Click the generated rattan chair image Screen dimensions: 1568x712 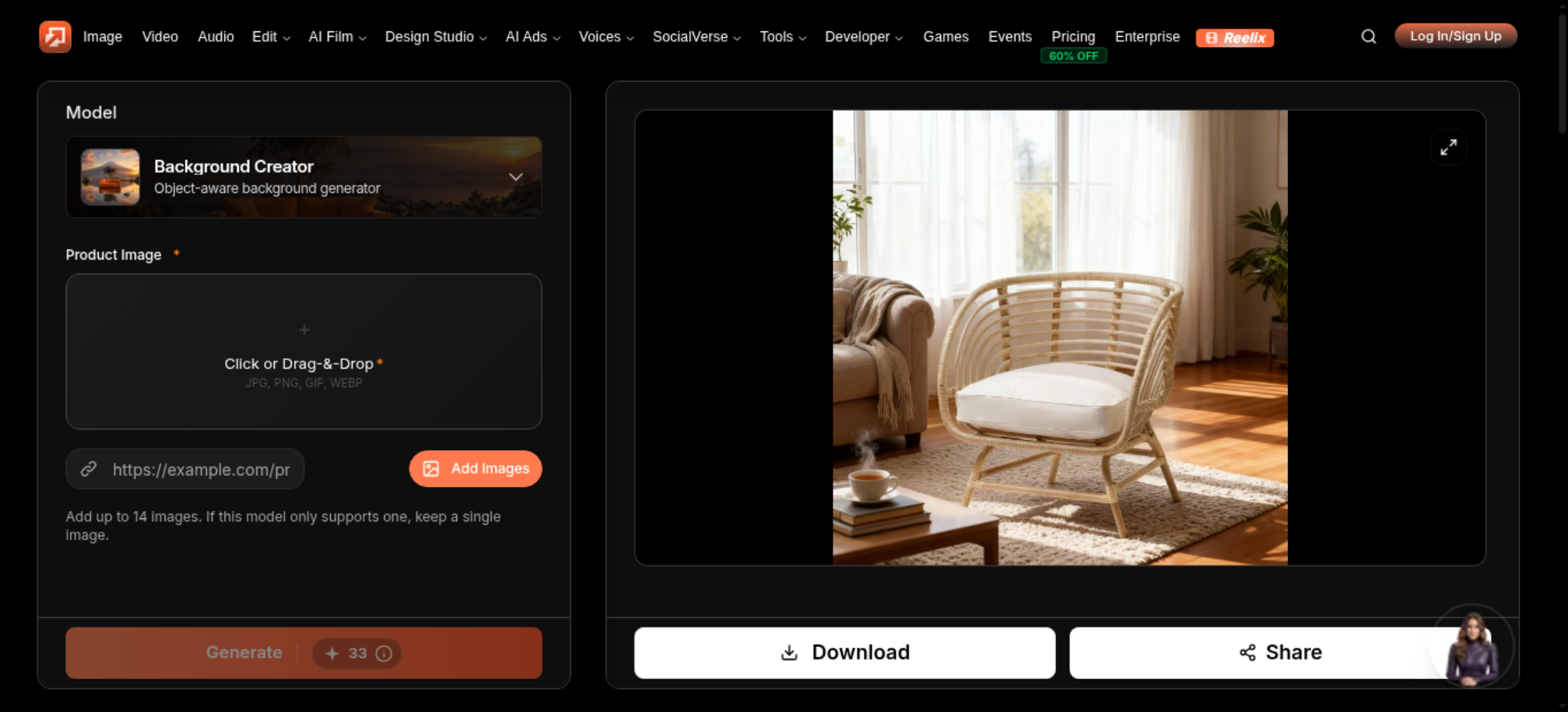pyautogui.click(x=1060, y=338)
